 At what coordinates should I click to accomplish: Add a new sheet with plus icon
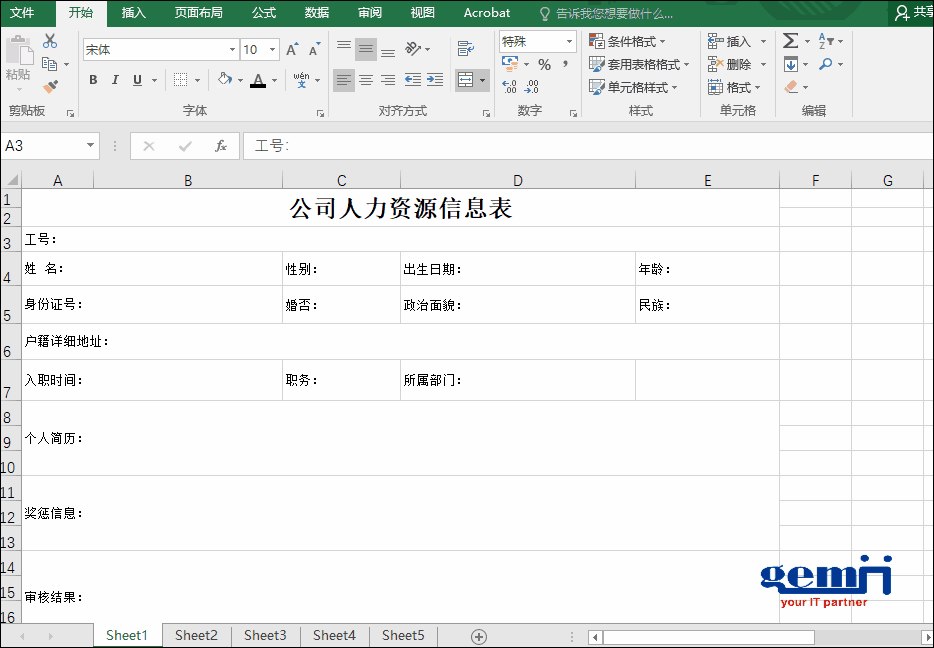pos(479,636)
